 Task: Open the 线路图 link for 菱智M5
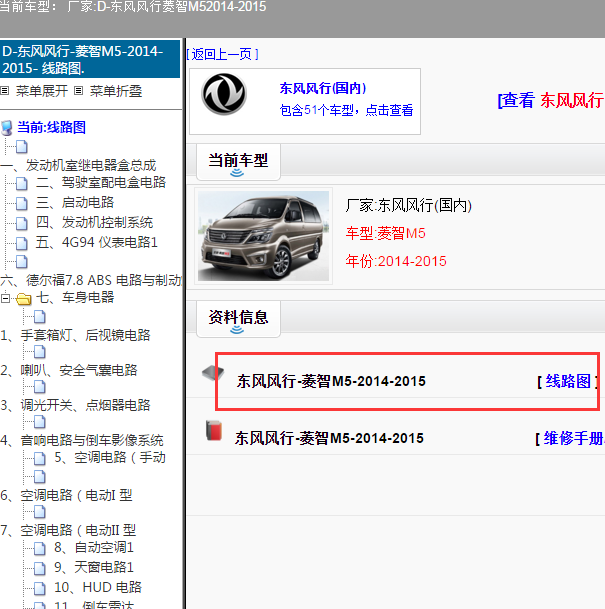pyautogui.click(x=568, y=381)
